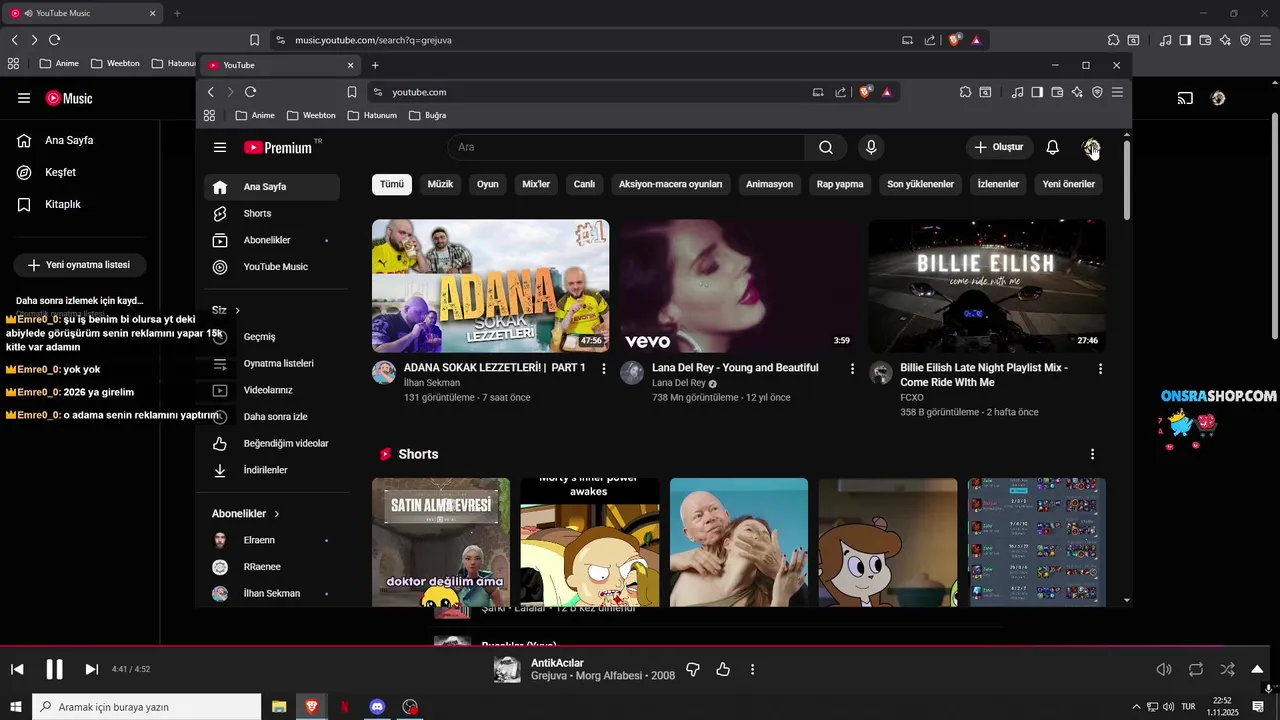
Task: Open Abonelikler in YouTube sidebar
Action: coord(267,240)
